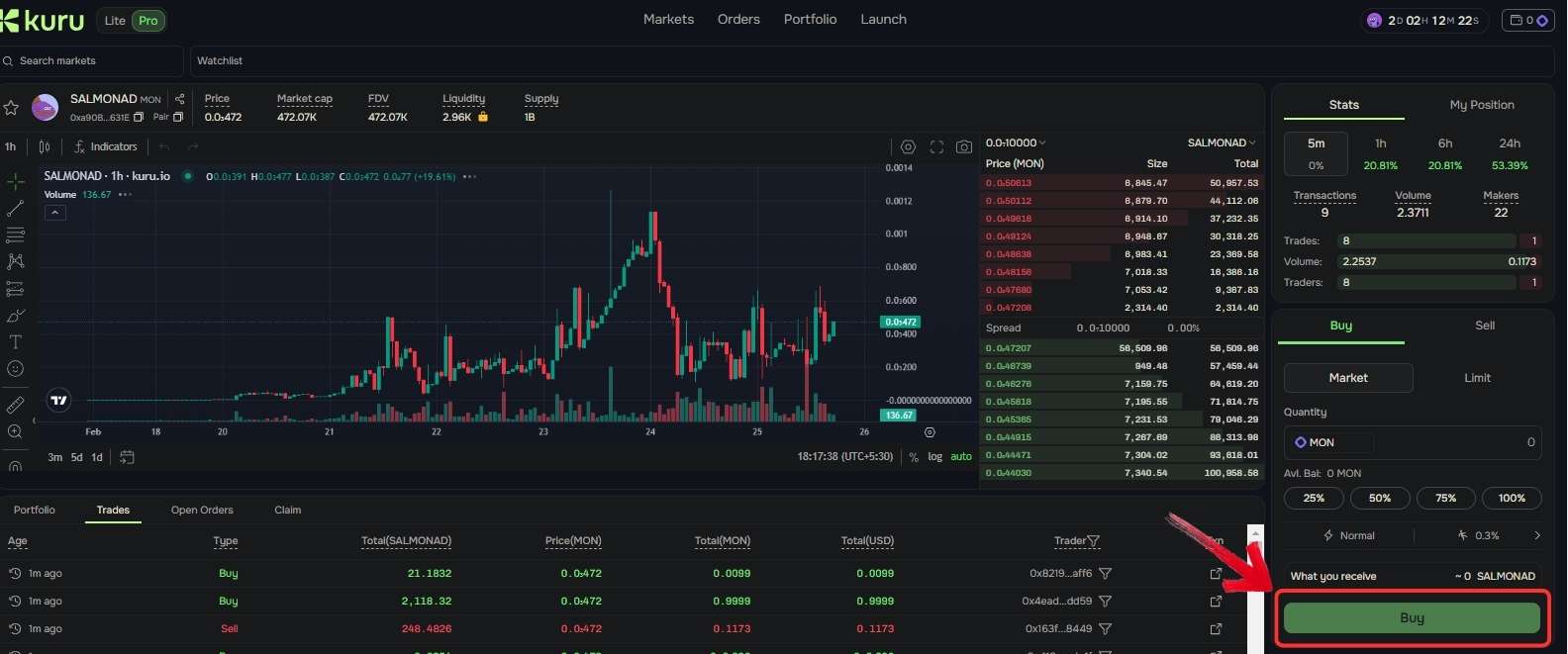Select the Limit order type
This screenshot has width=1568, height=654.
click(x=1477, y=378)
